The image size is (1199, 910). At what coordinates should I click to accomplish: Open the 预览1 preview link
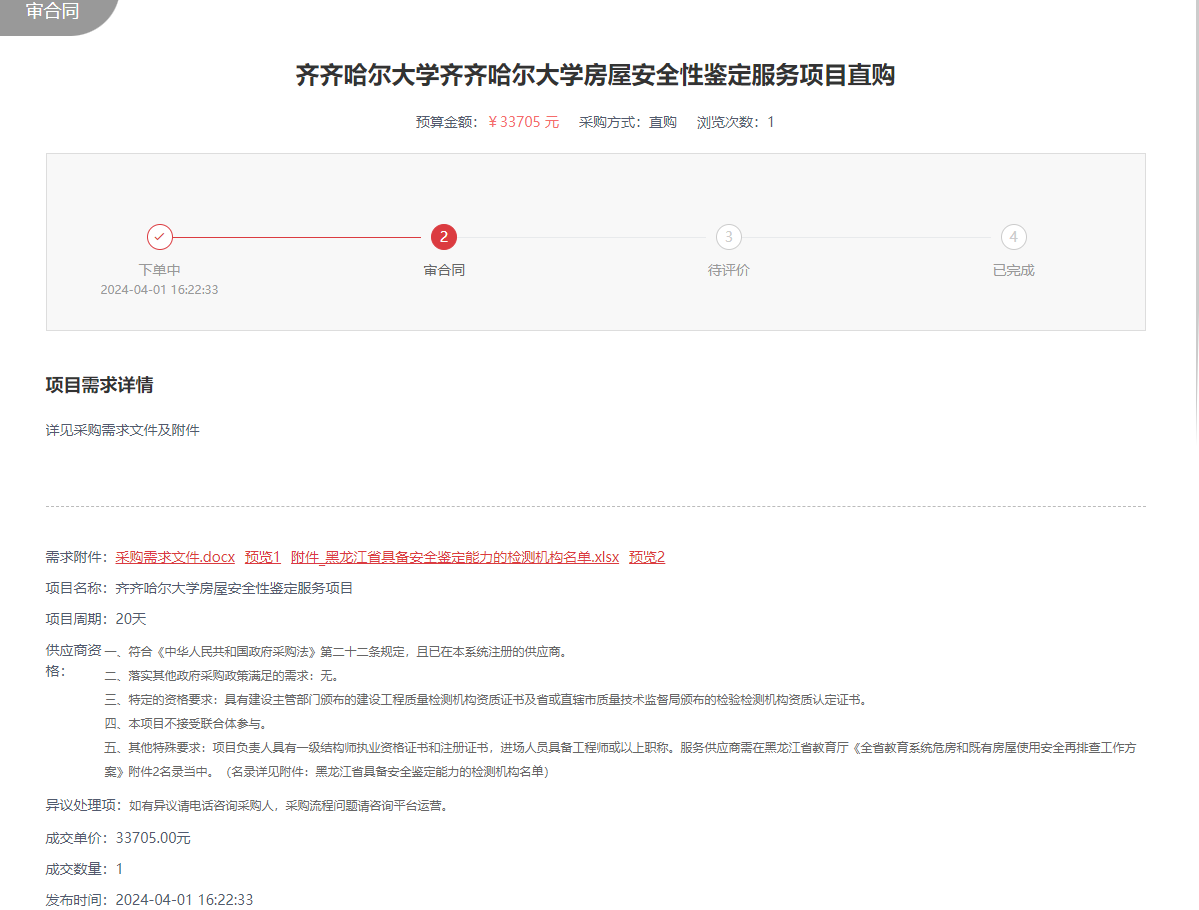click(x=263, y=557)
